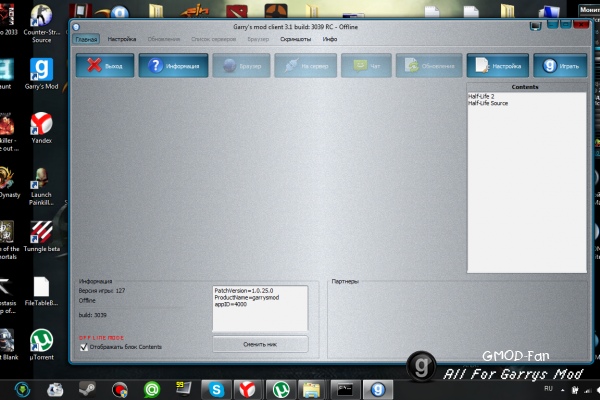Click the Браузер globe toolbar button
This screenshot has width=600, height=400.
[241, 66]
